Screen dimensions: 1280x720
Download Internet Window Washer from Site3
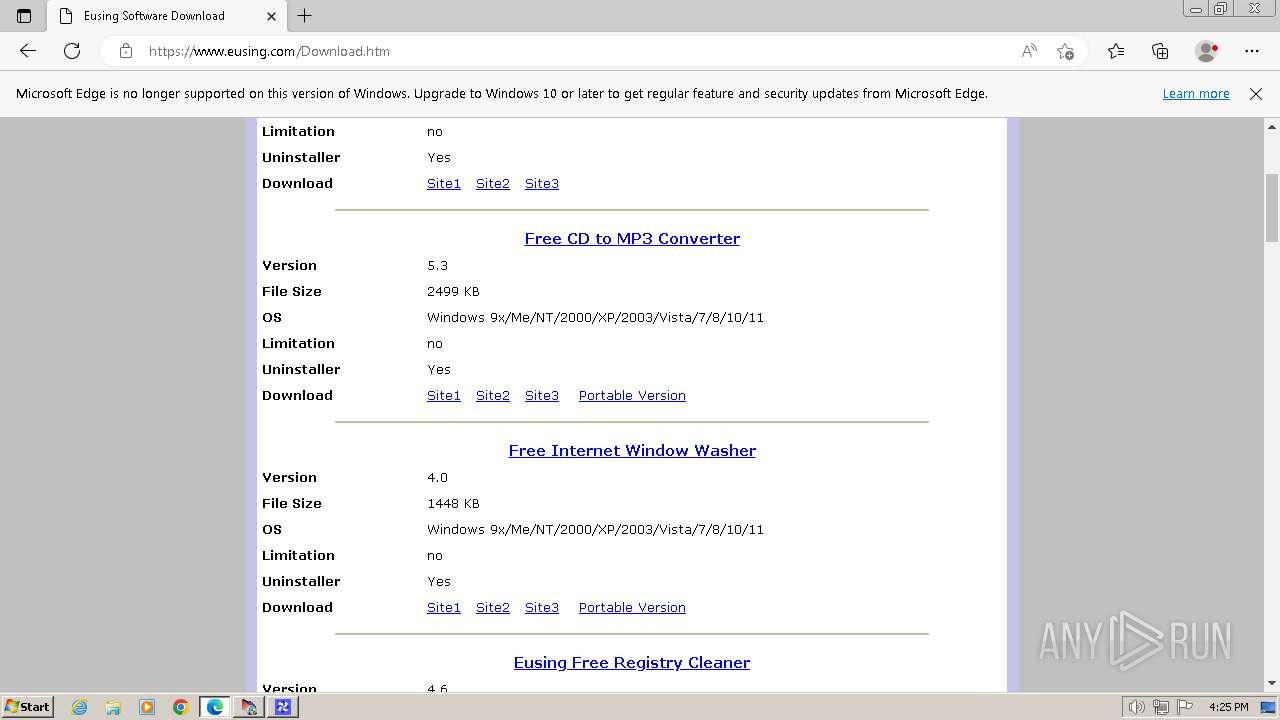pyautogui.click(x=542, y=607)
